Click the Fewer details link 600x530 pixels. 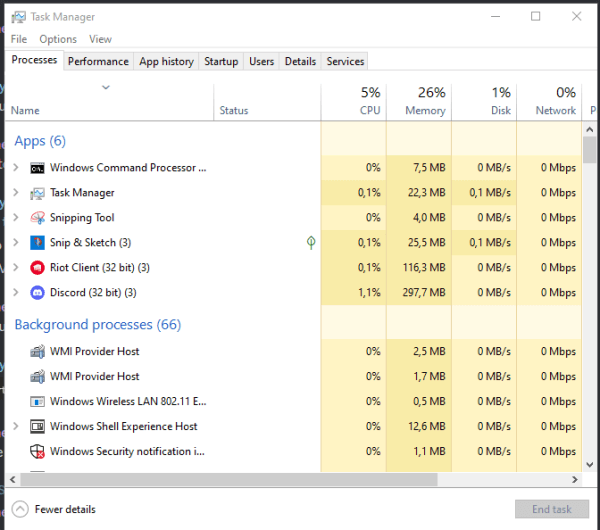coord(65,509)
